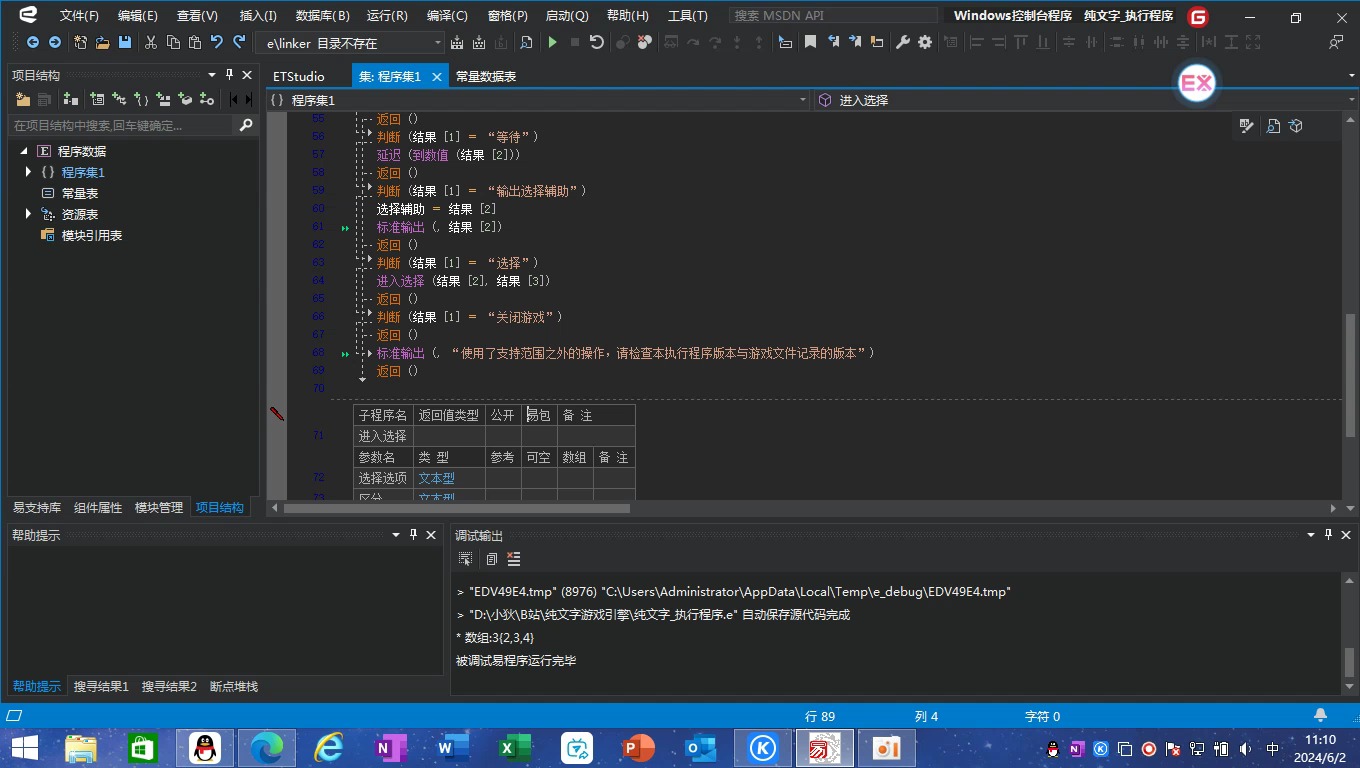Cut selection using the scissors icon
1360x768 pixels.
[x=151, y=42]
